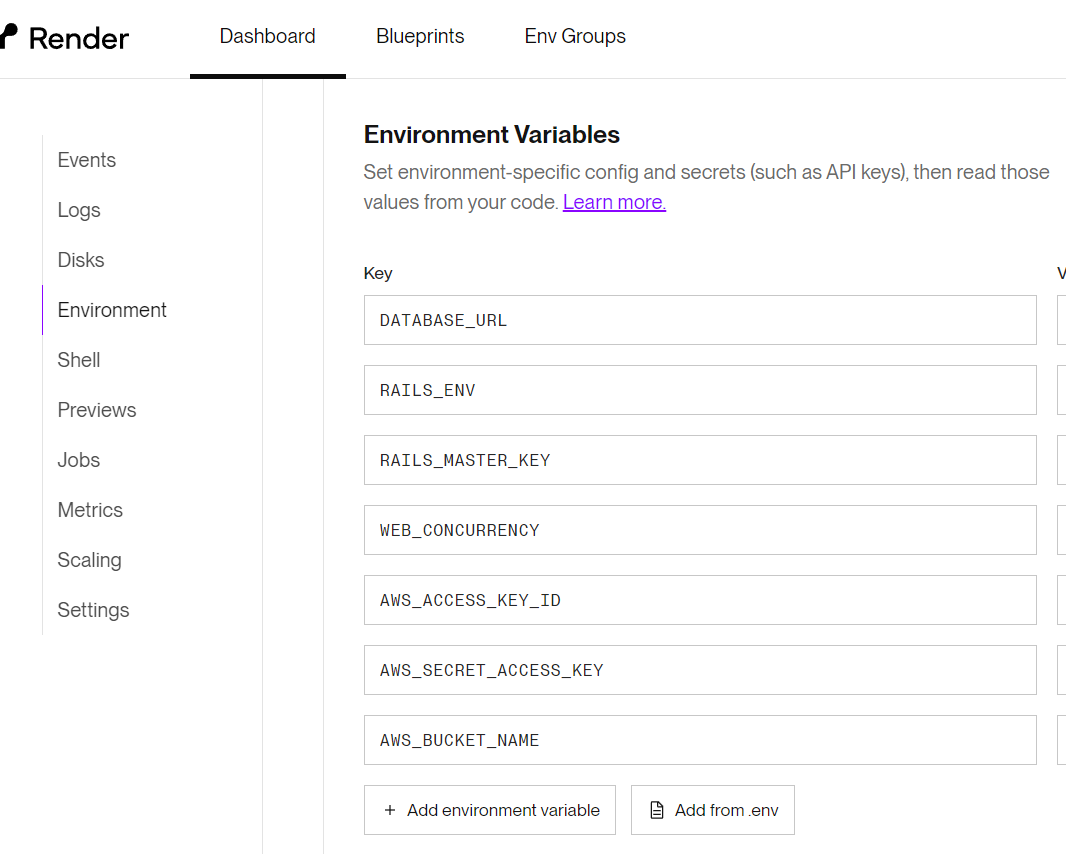1066x854 pixels.
Task: Click the AWS_SECRET_ACCESS_KEY key field
Action: [x=700, y=670]
